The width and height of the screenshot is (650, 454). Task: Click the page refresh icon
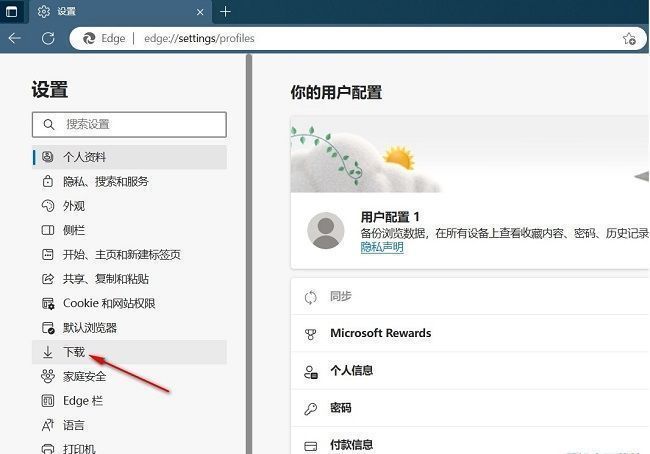[47, 39]
